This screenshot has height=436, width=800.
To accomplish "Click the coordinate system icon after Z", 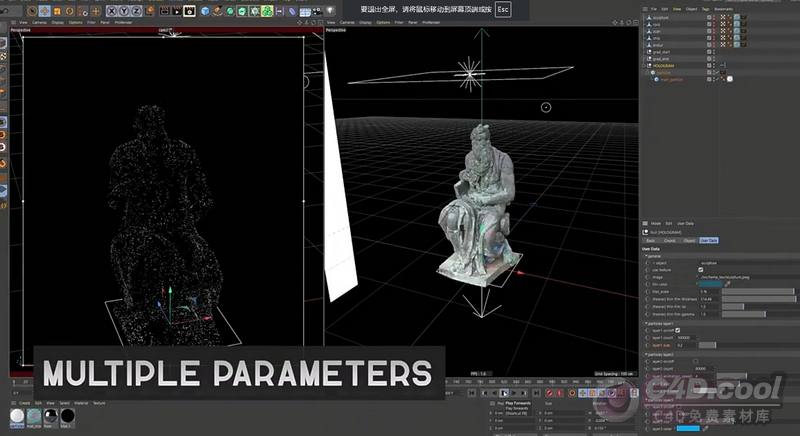I will (149, 11).
